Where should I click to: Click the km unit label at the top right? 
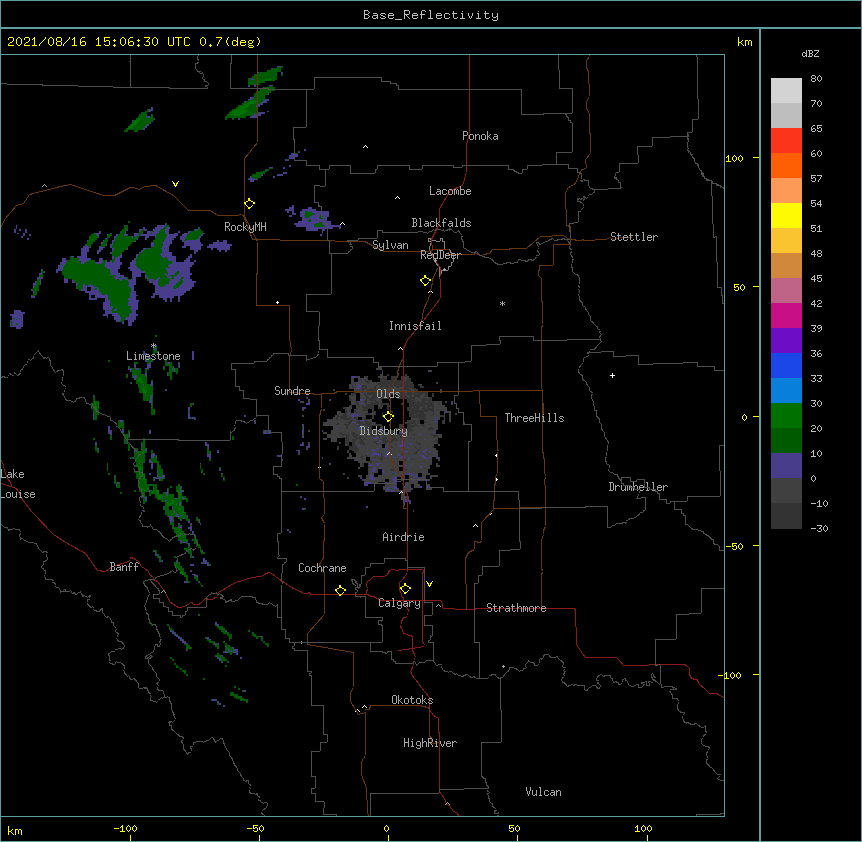click(x=744, y=42)
